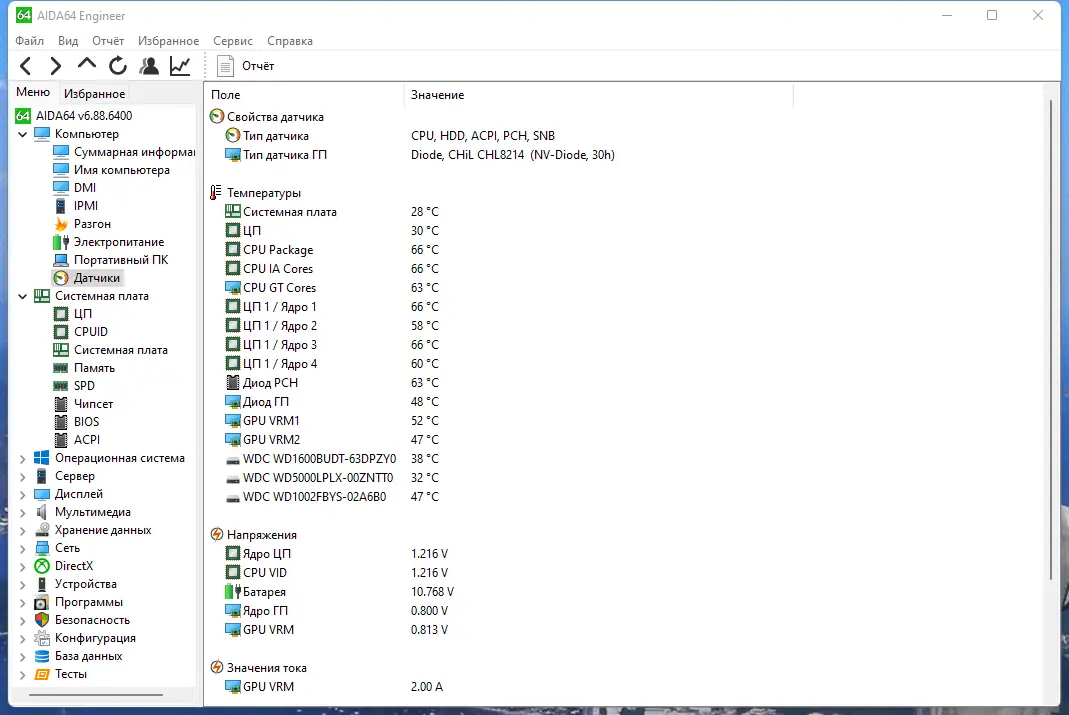Collapse the Системная плата parent node
This screenshot has width=1069, height=715.
22,296
